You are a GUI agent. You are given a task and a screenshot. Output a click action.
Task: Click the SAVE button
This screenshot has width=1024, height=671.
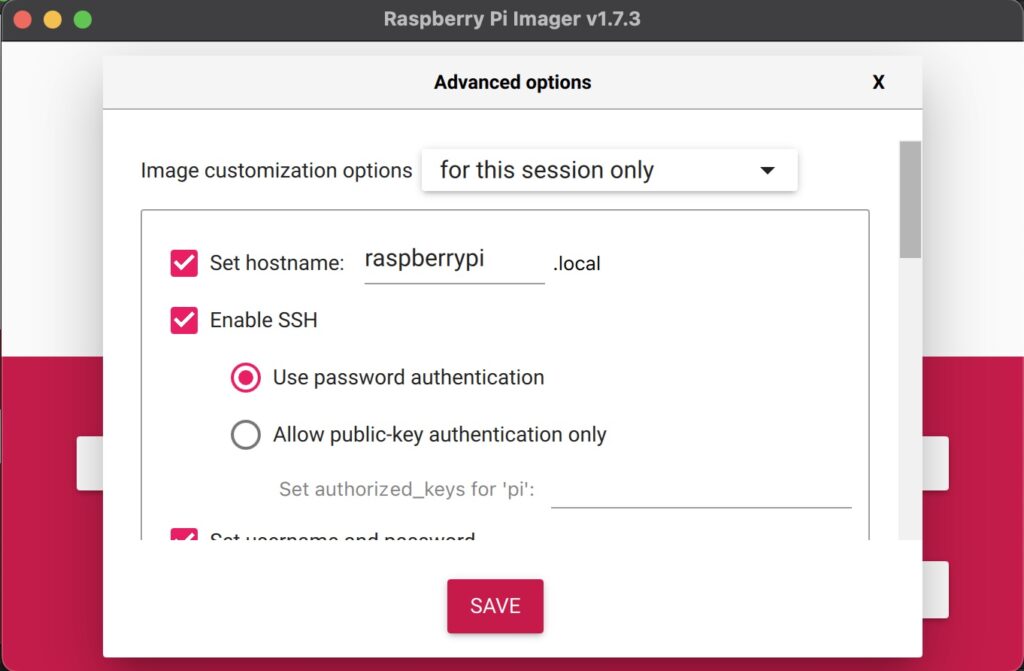pyautogui.click(x=495, y=606)
